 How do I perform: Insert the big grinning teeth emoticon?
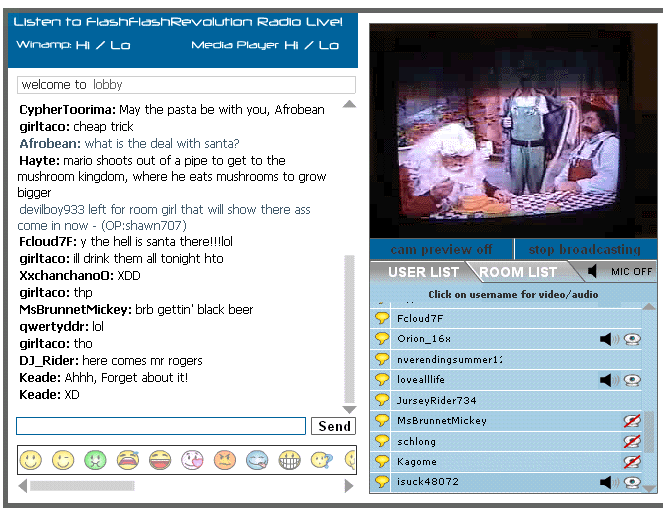(290, 460)
